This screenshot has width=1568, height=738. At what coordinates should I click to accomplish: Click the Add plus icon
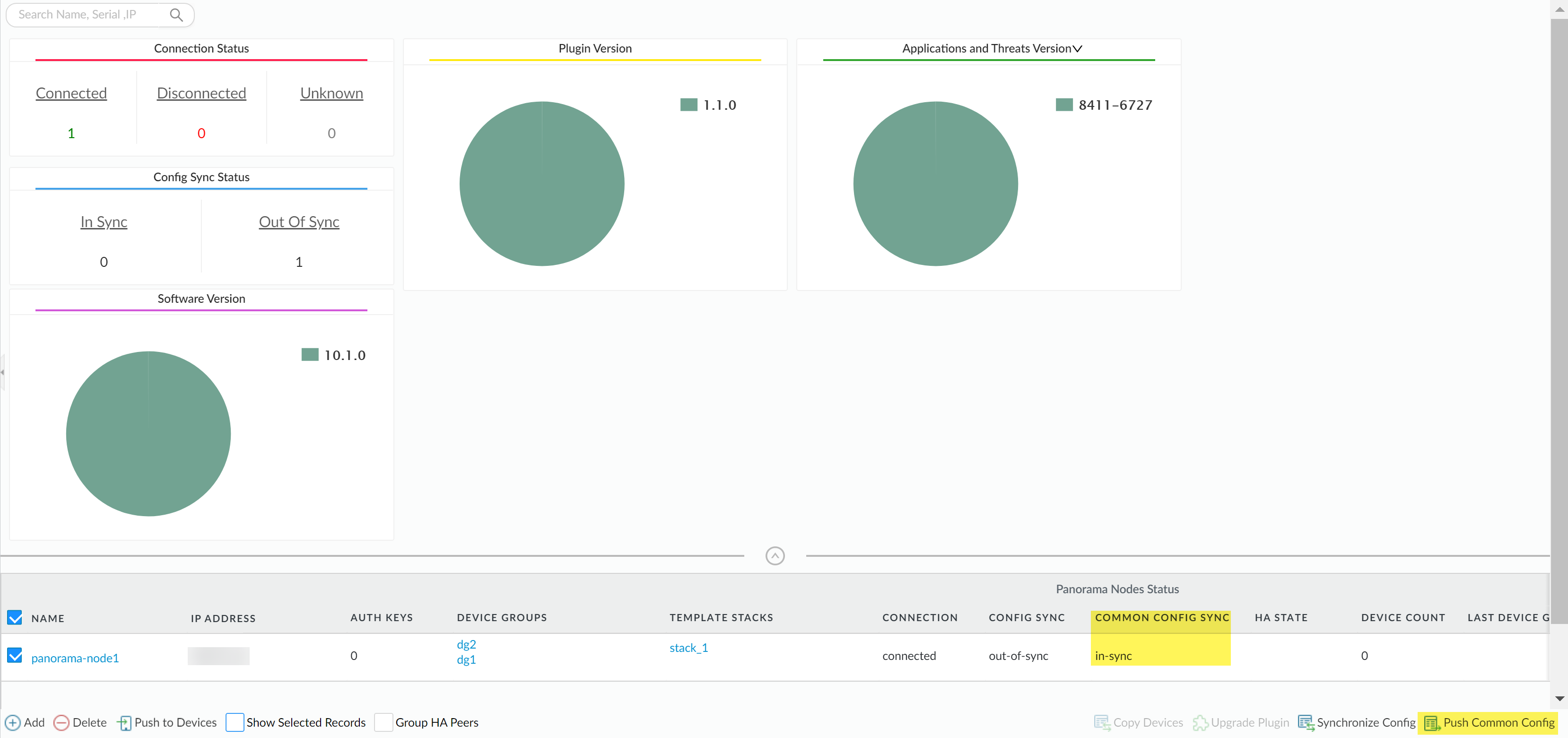coord(13,723)
